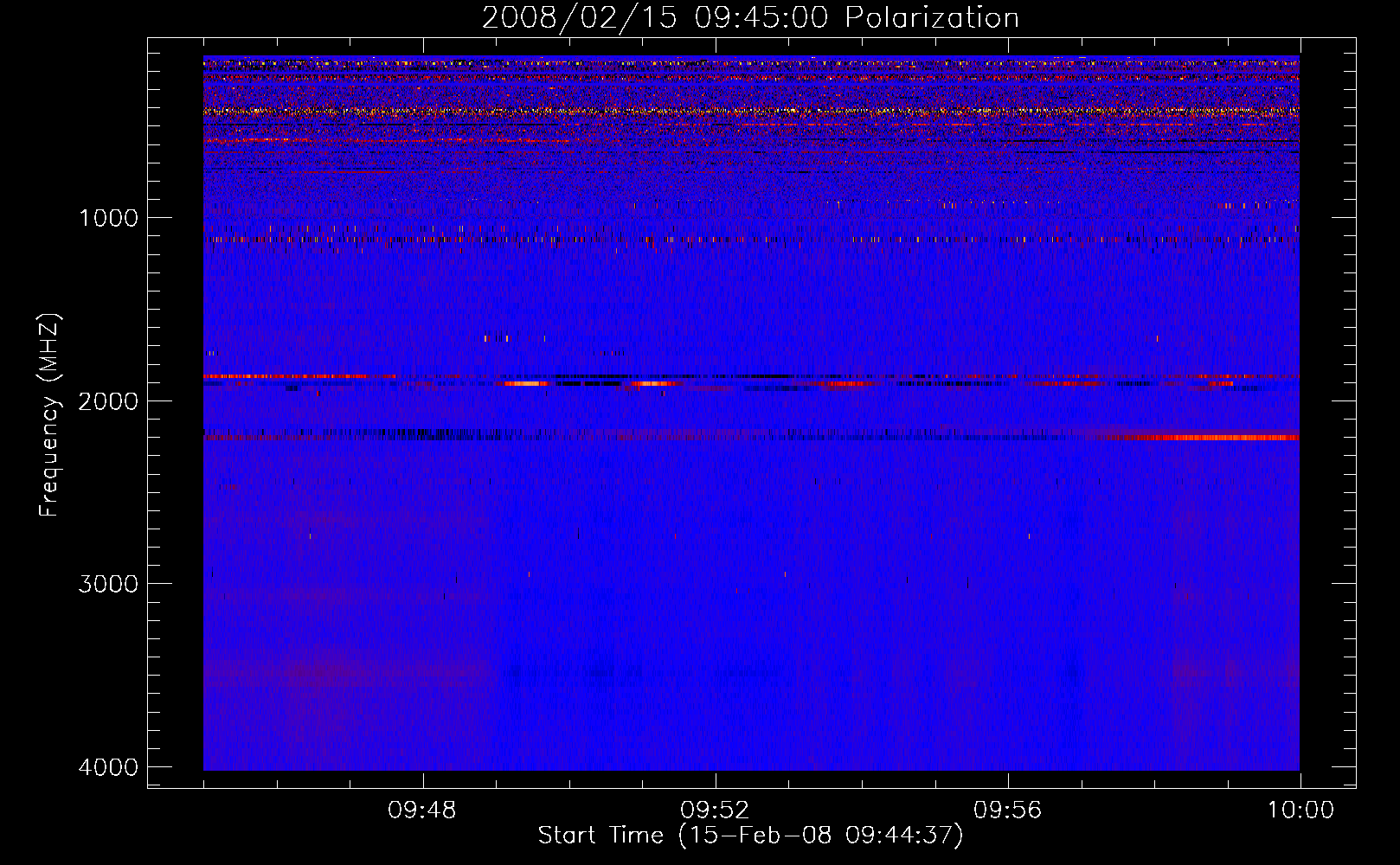Image resolution: width=1400 pixels, height=865 pixels.
Task: Click the bright red band at right near 2200 MHz
Action: point(1211,438)
